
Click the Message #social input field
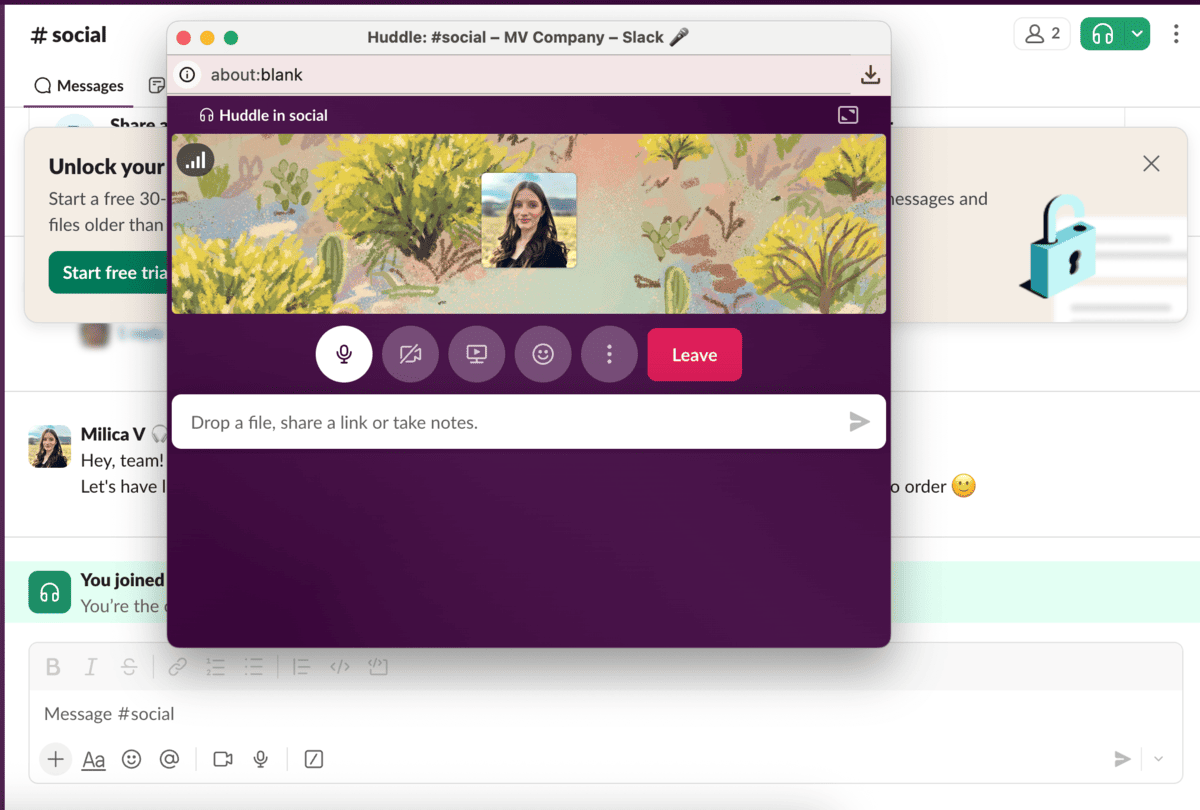[605, 714]
